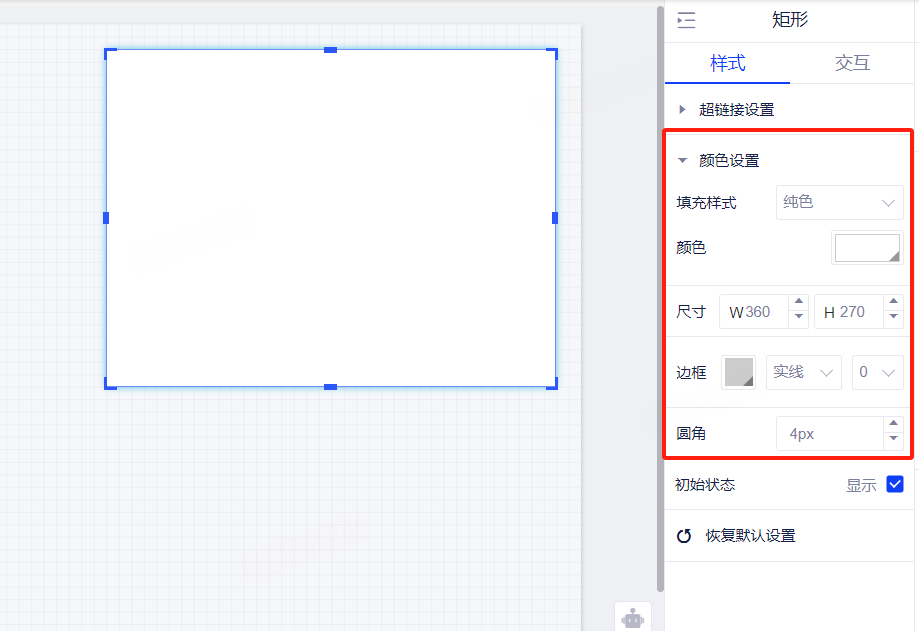Decrease 圆角 radius with down arrow
The width and height of the screenshot is (919, 631).
893,441
